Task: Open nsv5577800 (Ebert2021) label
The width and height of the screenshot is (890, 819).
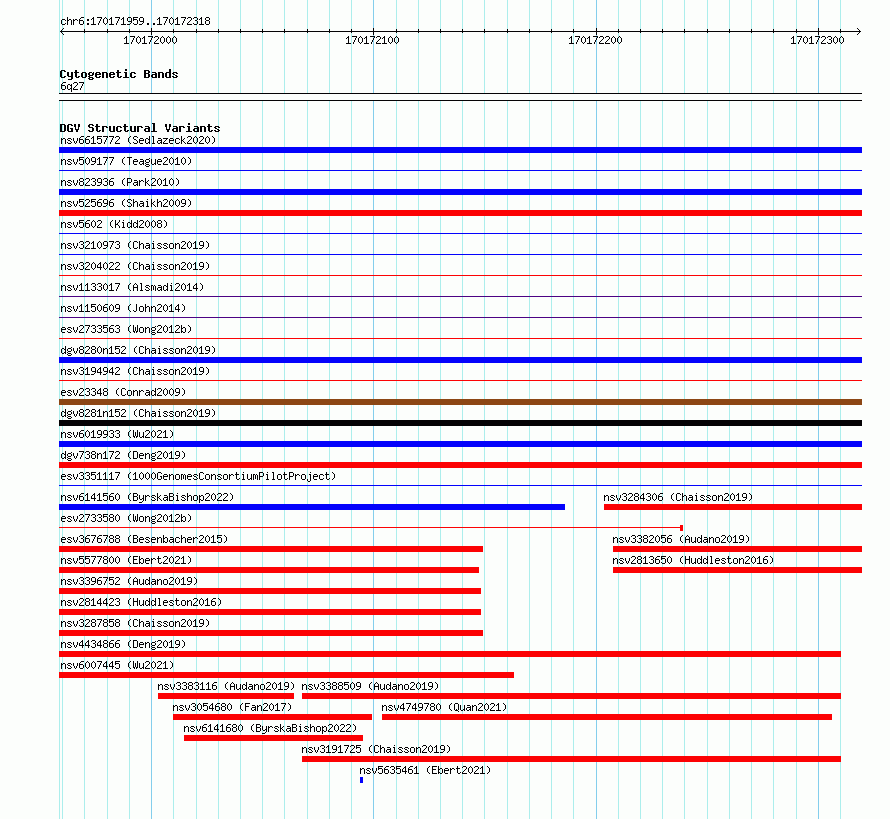Action: (x=126, y=560)
